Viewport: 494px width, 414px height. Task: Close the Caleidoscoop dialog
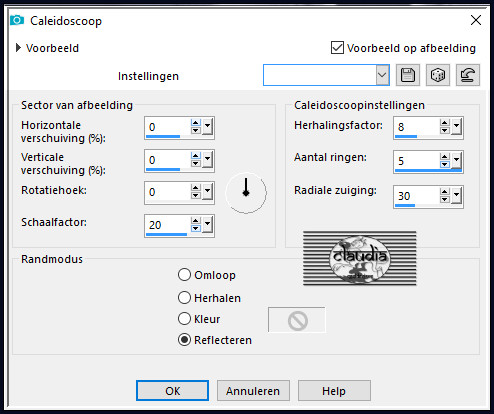476,20
